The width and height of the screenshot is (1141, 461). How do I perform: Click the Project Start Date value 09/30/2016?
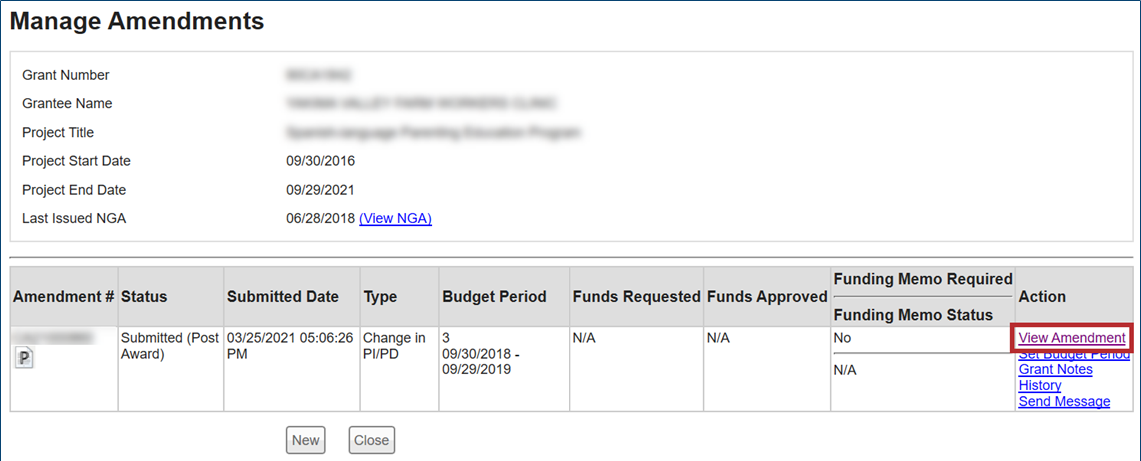pos(320,161)
